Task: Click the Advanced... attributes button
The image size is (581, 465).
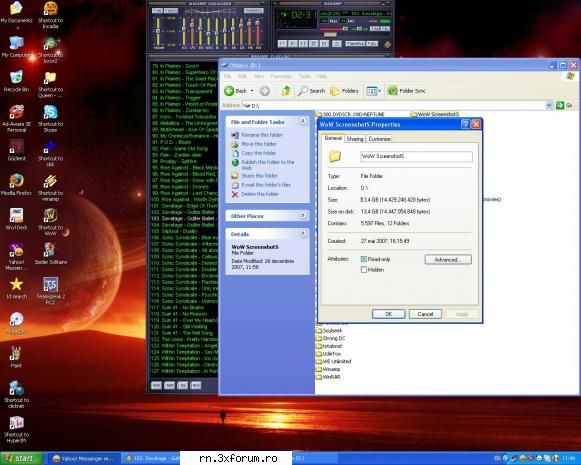Action: [x=448, y=260]
